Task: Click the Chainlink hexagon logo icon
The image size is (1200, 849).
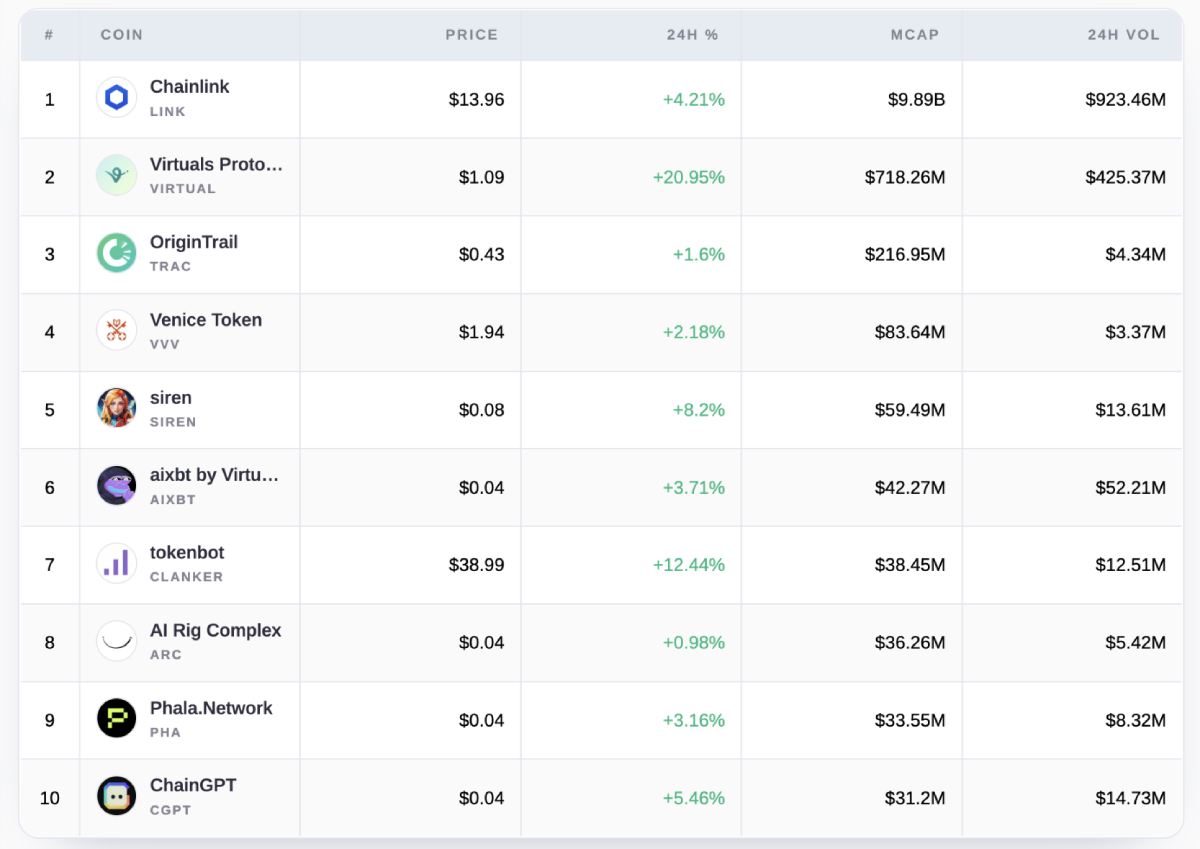Action: [x=116, y=98]
